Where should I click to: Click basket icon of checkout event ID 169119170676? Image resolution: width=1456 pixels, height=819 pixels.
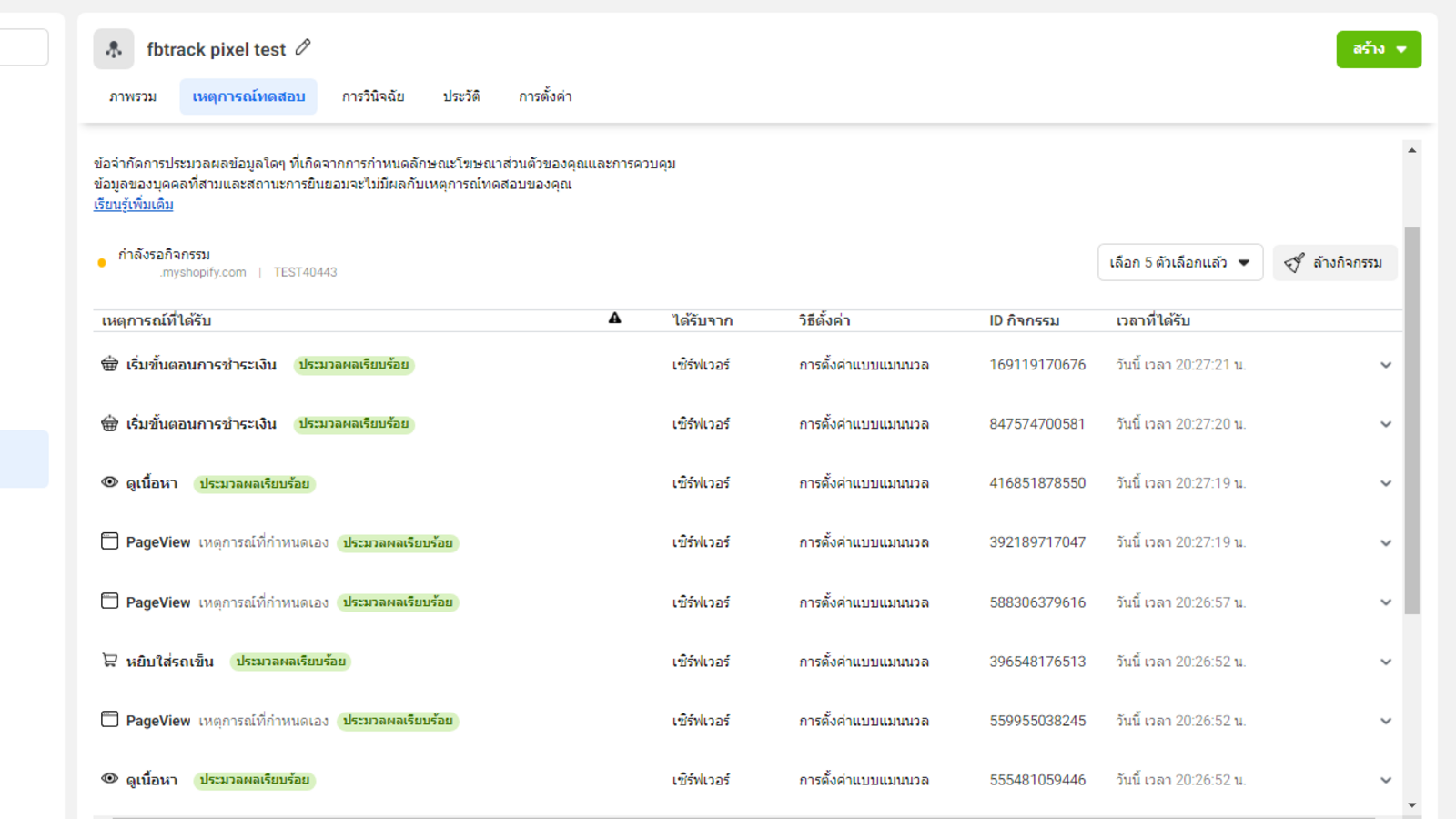click(109, 364)
